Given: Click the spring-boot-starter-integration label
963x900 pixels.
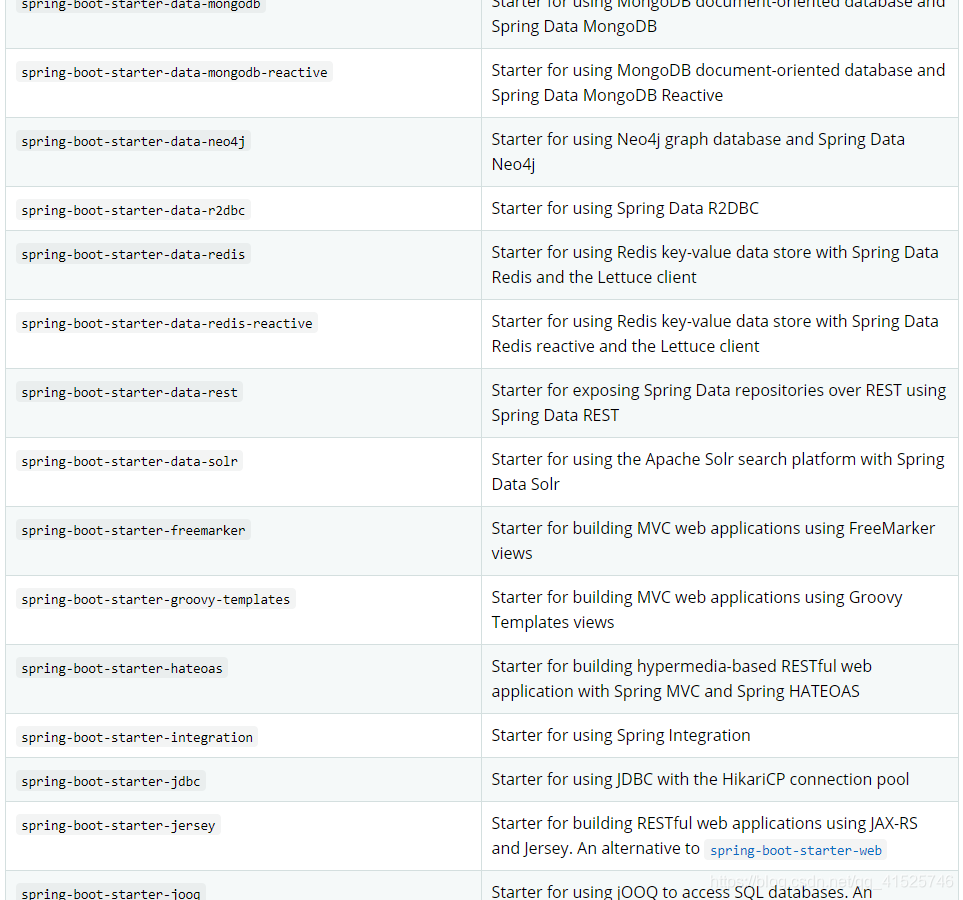Looking at the screenshot, I should click(x=137, y=736).
